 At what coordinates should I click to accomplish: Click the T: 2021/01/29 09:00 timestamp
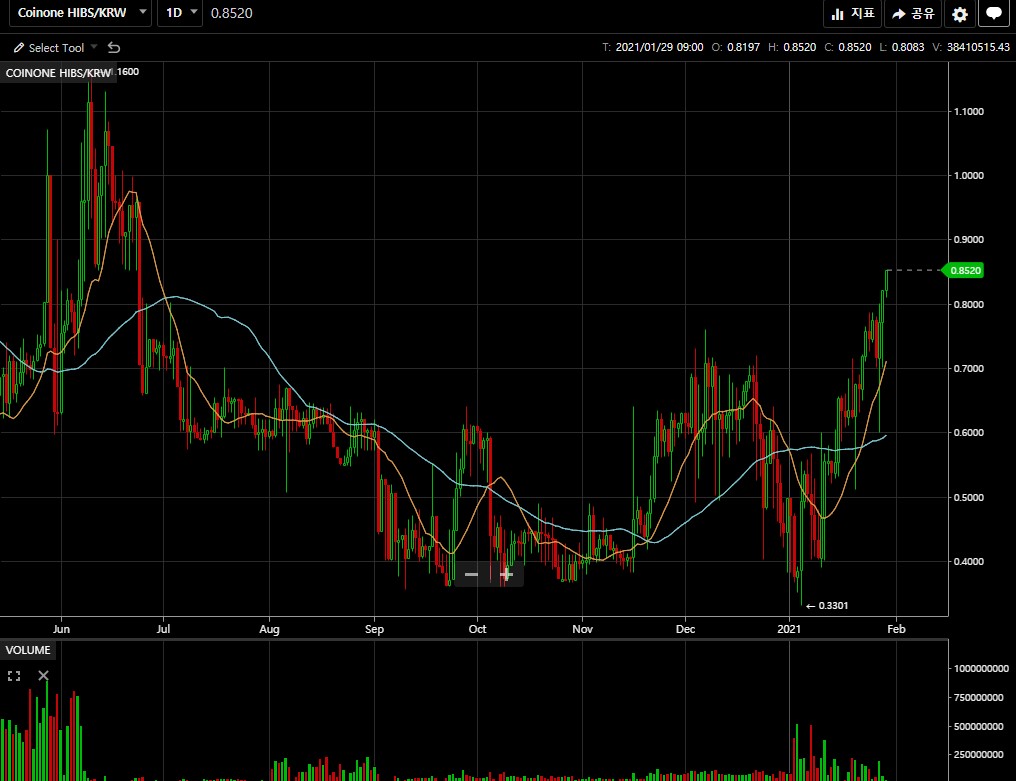tap(652, 47)
